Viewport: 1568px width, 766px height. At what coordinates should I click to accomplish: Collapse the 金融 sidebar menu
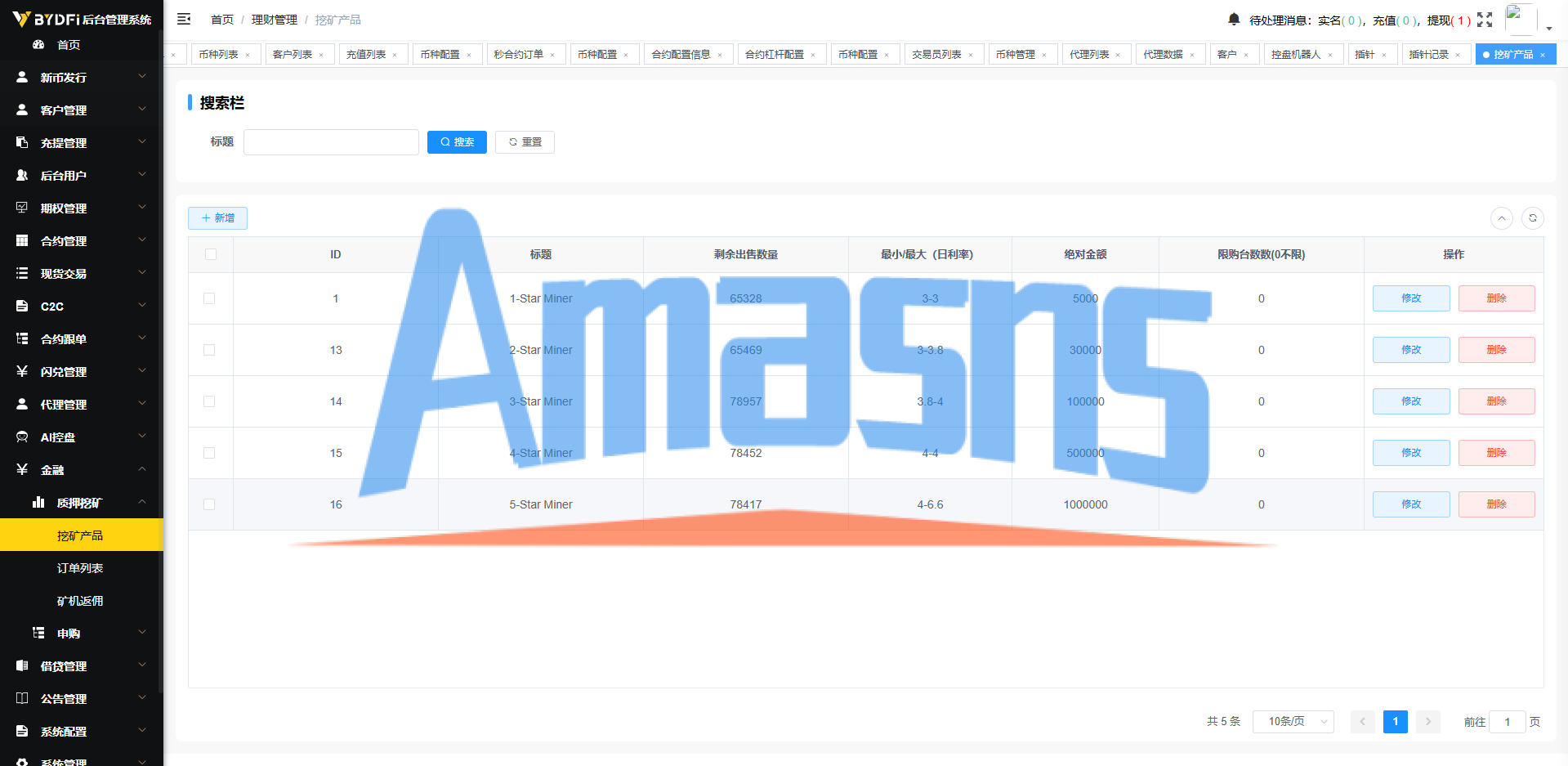[x=82, y=469]
